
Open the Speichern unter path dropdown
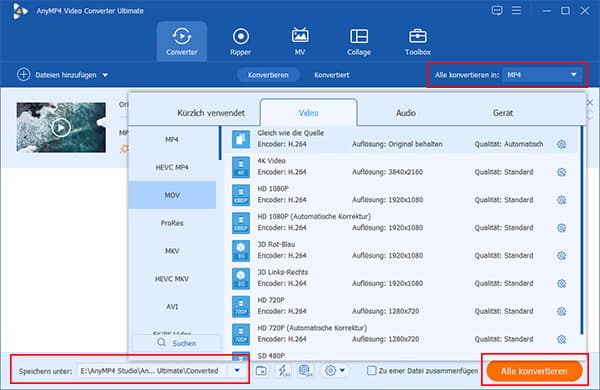coord(237,370)
